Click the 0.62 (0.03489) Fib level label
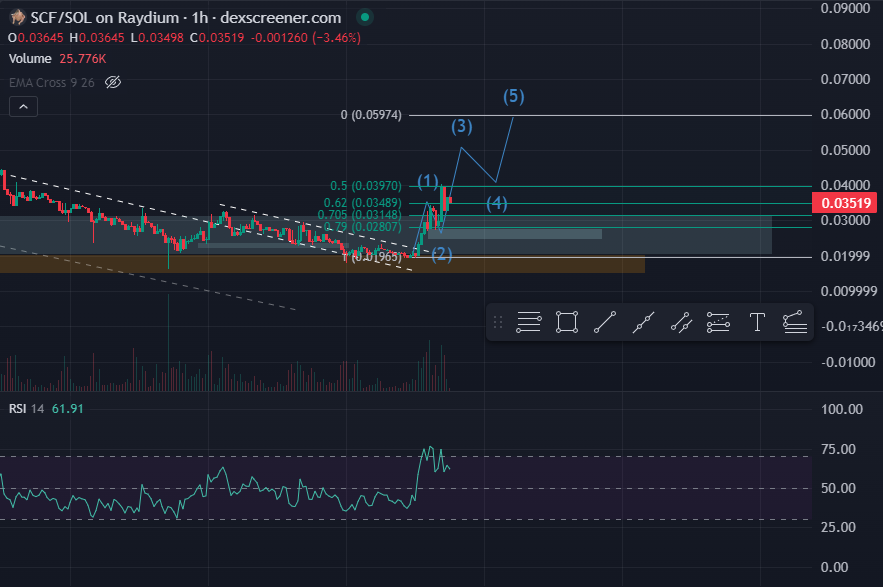Image resolution: width=883 pixels, height=587 pixels. (363, 202)
